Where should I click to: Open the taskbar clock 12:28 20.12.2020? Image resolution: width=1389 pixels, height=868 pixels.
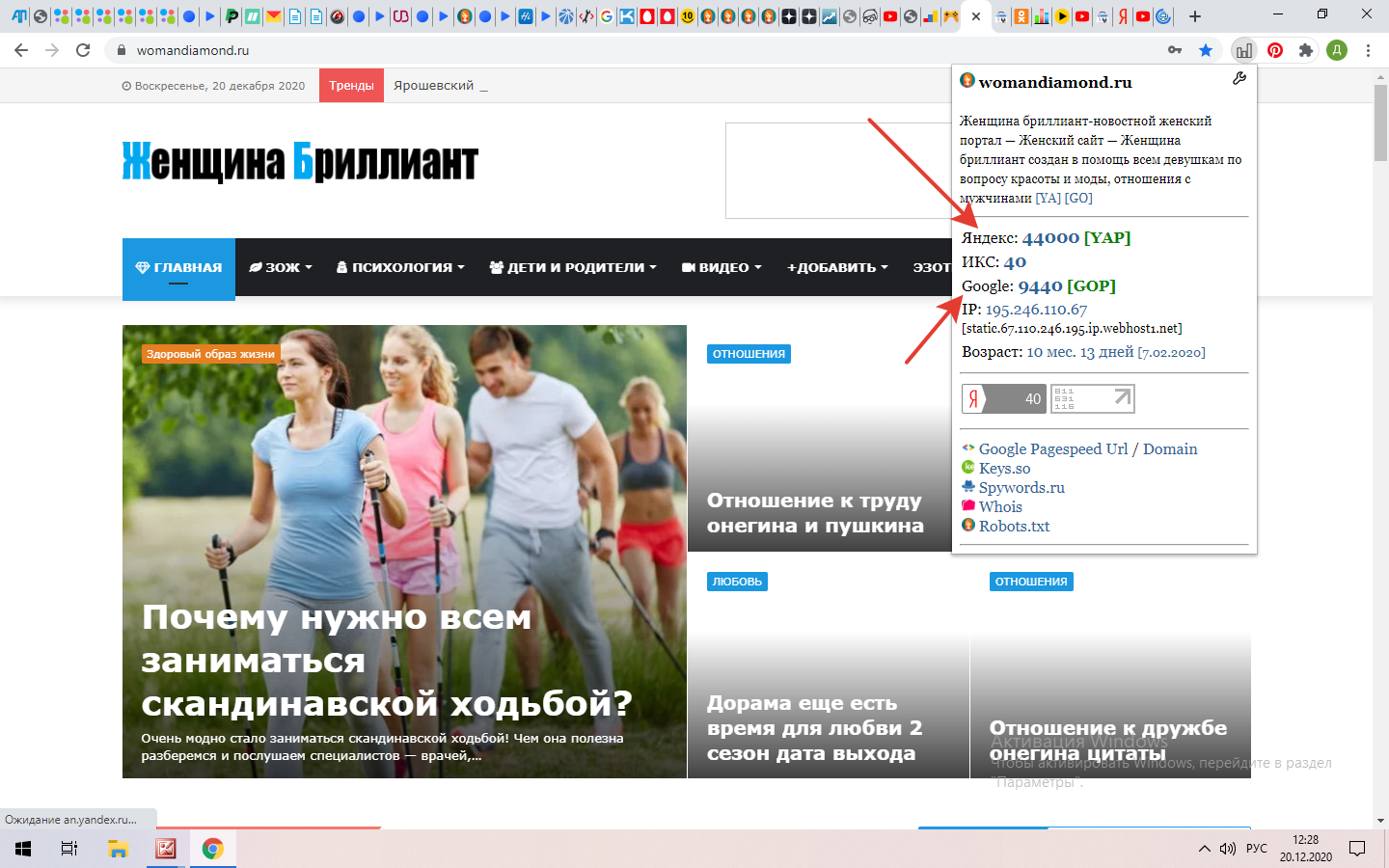coord(1306,849)
